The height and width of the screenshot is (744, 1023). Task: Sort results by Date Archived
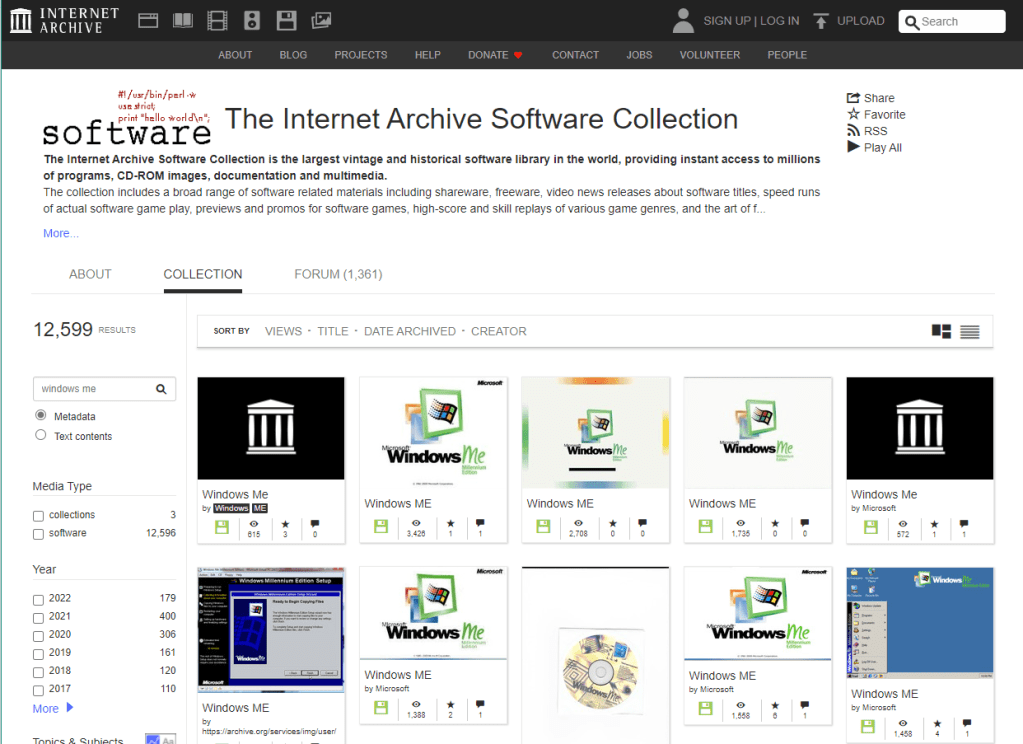point(409,330)
